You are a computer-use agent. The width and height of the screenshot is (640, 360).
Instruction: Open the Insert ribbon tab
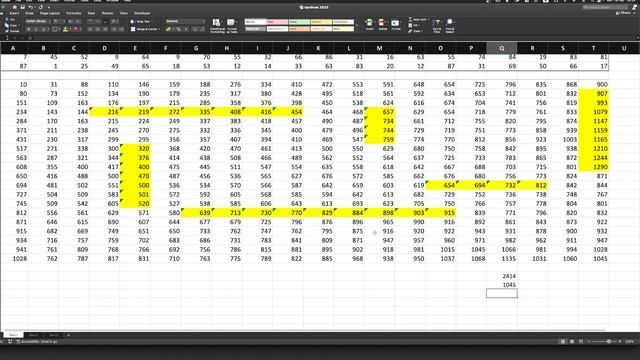(x=14, y=13)
